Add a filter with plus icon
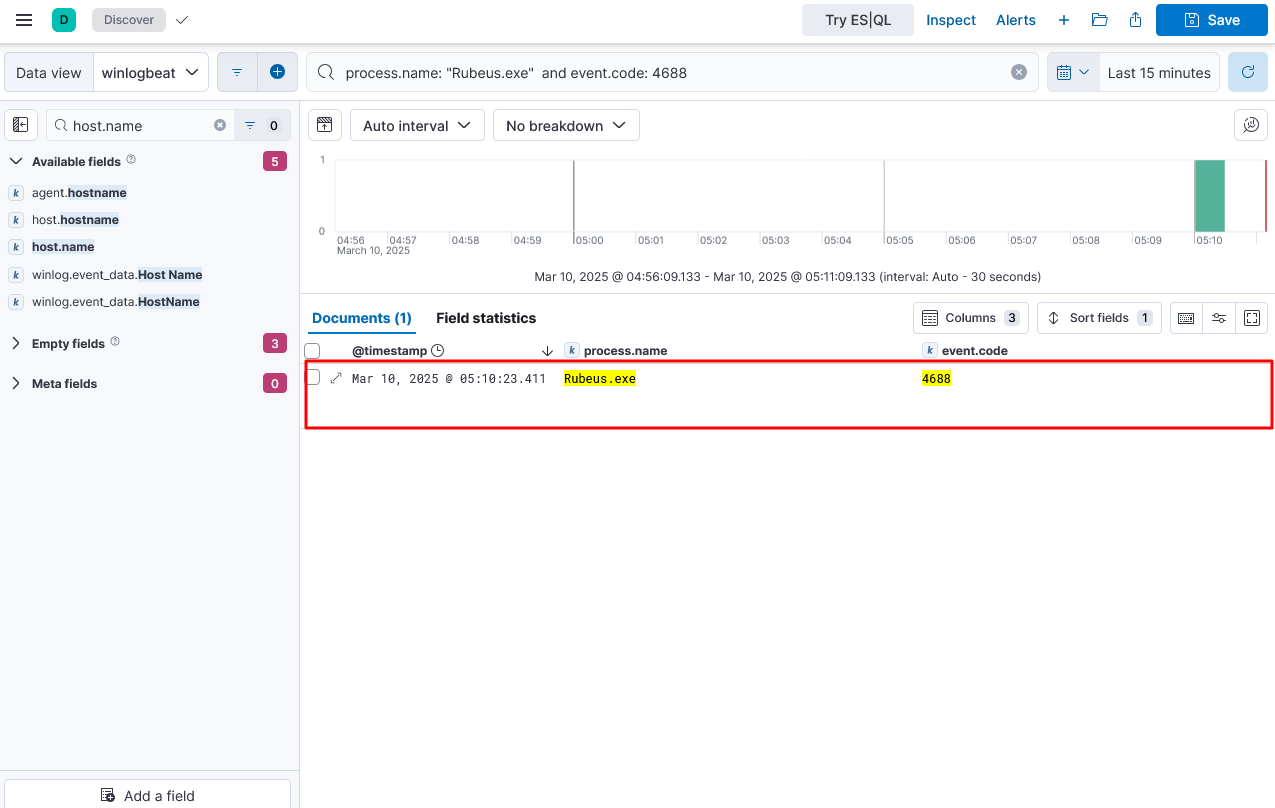This screenshot has width=1275, height=808. pyautogui.click(x=277, y=72)
